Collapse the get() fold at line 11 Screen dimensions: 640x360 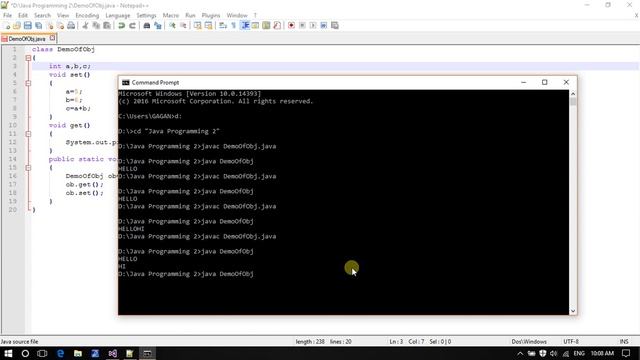[28, 134]
